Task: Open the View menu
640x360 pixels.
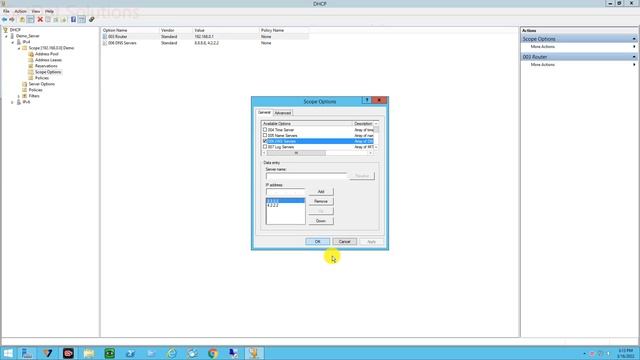Action: [36, 11]
